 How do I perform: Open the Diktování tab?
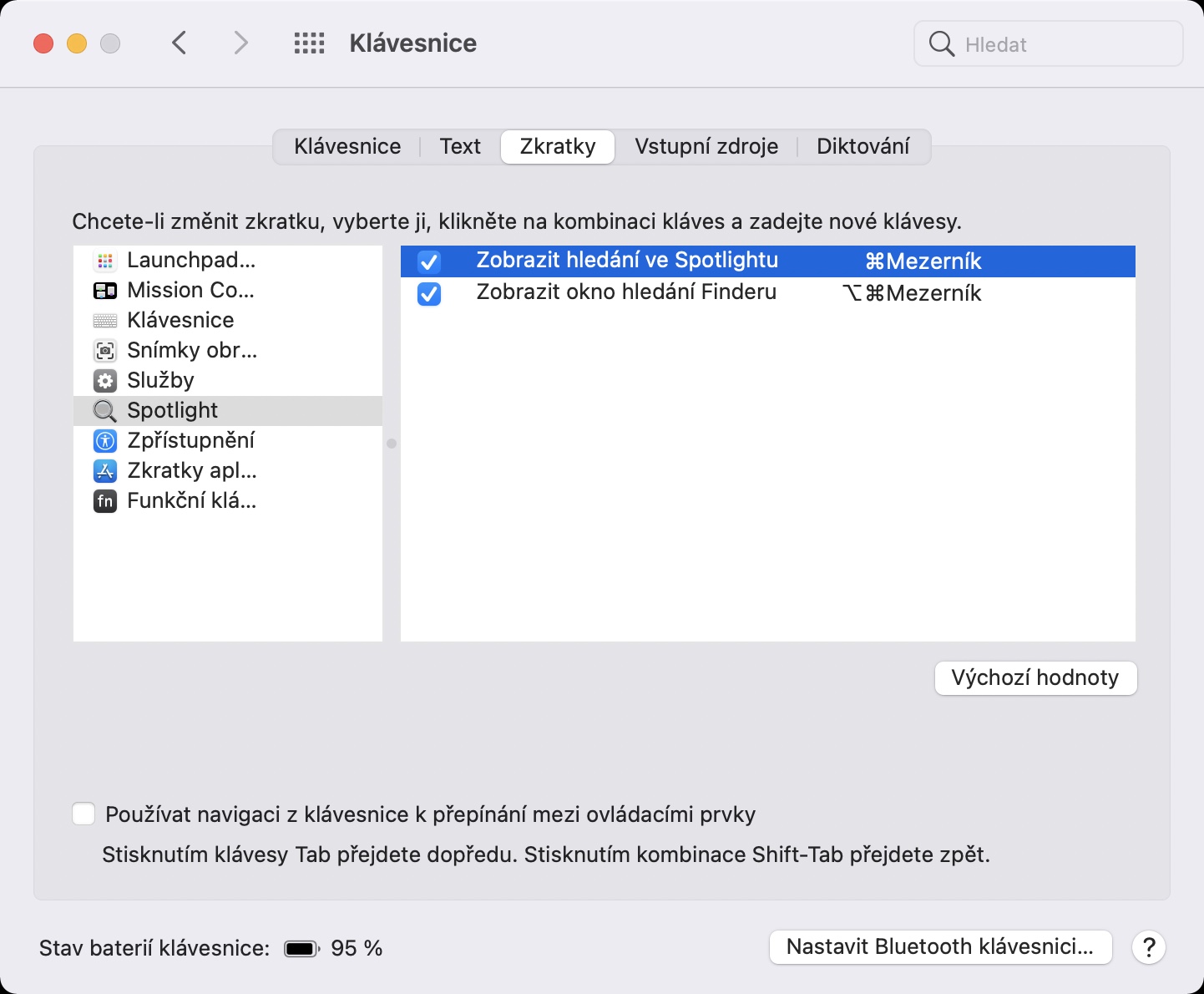tap(863, 147)
